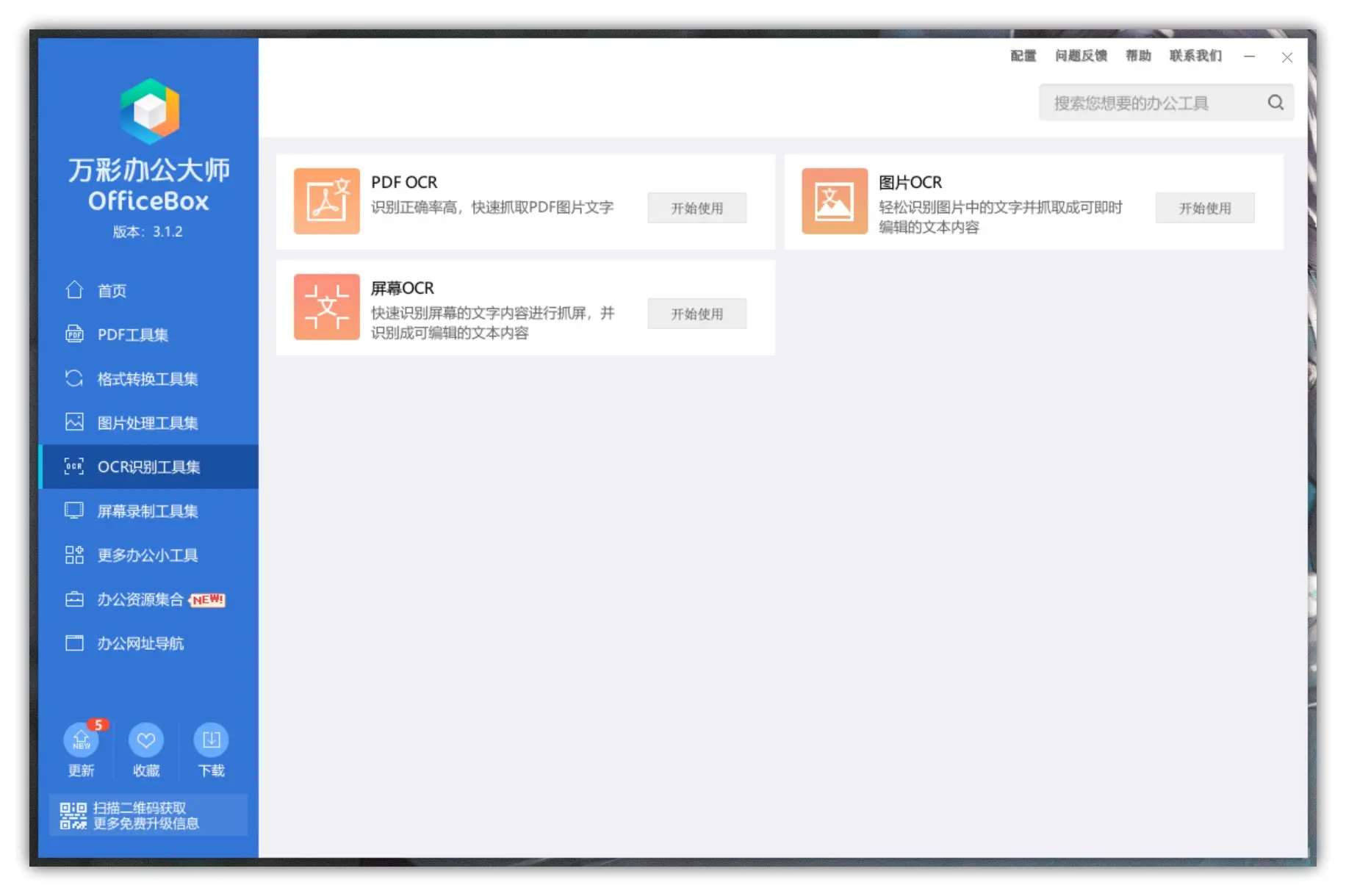This screenshot has width=1346, height=896.
Task: Click the 收藏 heart icon
Action: (146, 740)
